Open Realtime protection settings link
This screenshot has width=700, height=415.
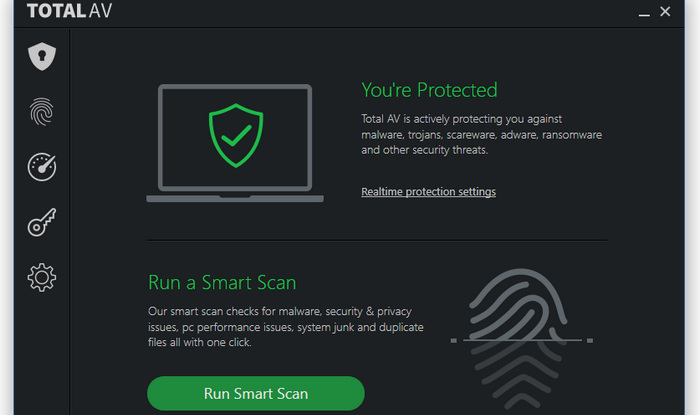tap(429, 191)
